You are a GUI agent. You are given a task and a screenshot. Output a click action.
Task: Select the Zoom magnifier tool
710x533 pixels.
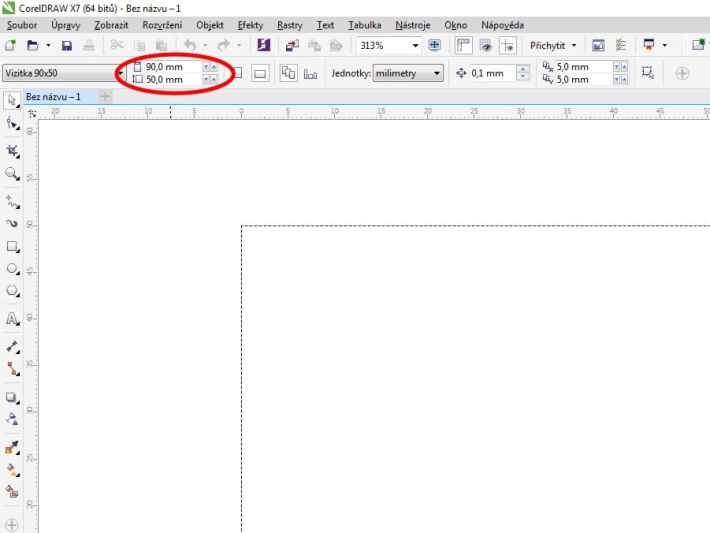tap(12, 174)
